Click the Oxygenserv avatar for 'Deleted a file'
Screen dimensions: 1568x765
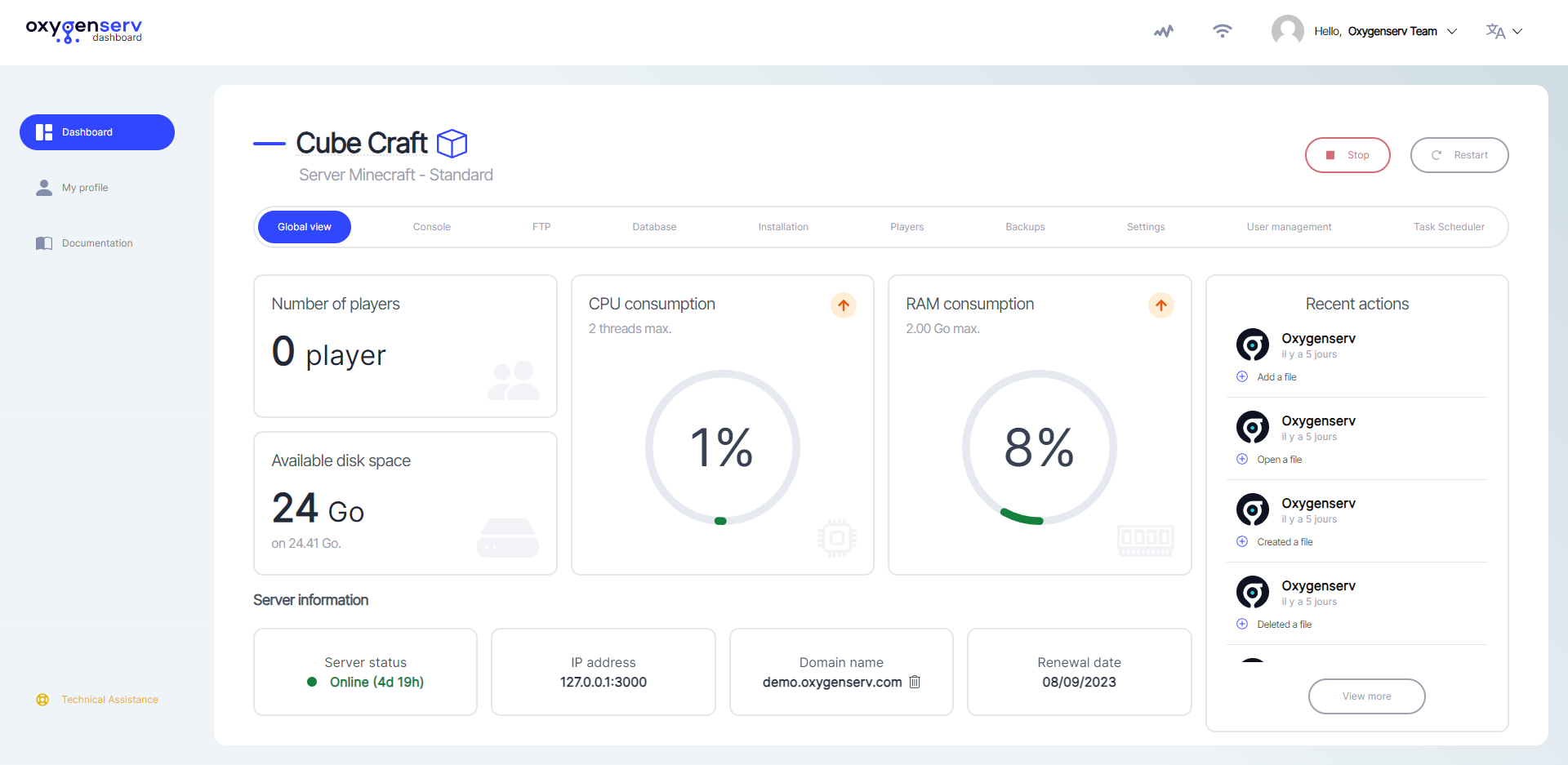click(x=1253, y=592)
